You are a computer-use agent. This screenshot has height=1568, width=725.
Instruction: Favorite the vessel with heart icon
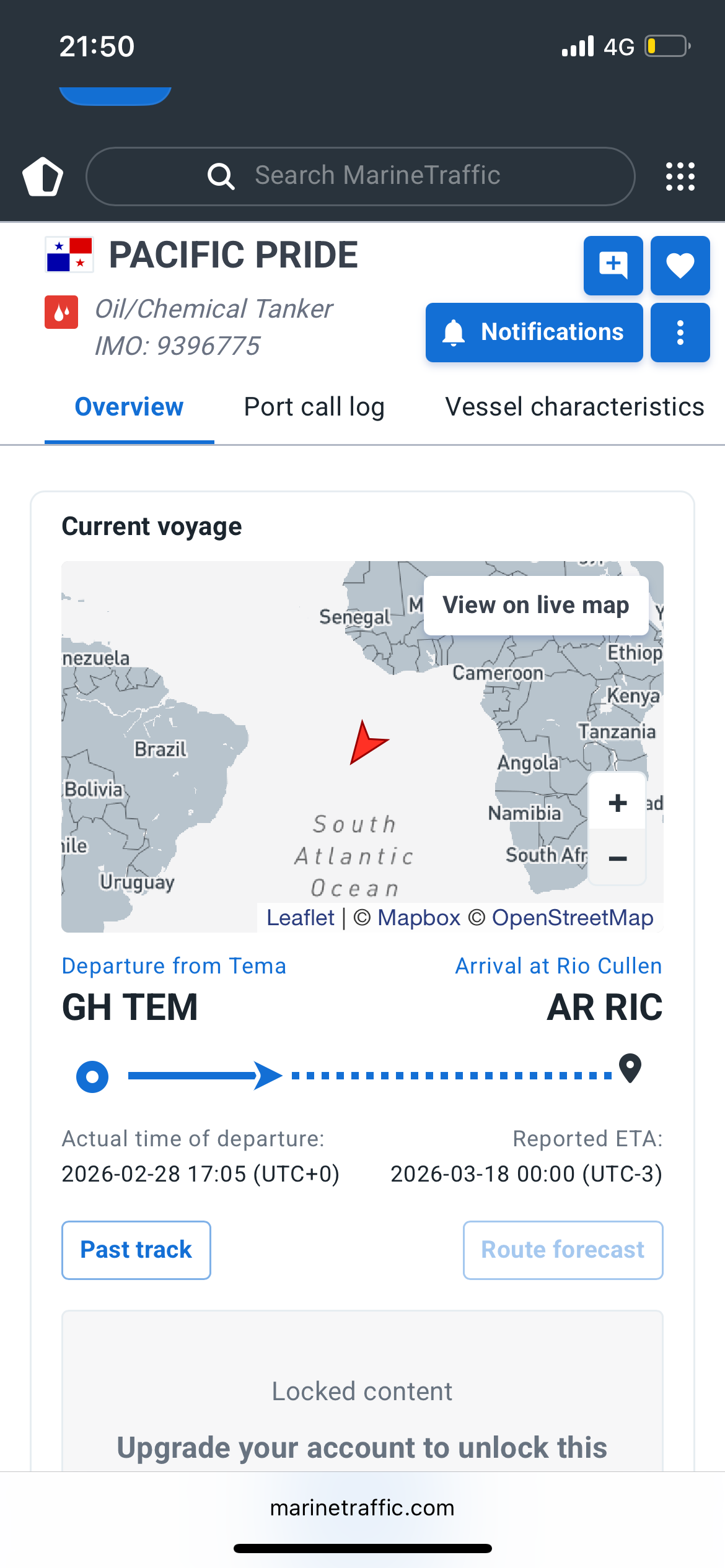680,265
